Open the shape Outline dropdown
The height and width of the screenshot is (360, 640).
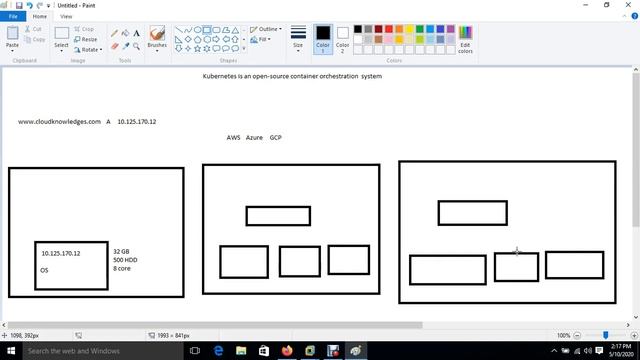tap(266, 29)
